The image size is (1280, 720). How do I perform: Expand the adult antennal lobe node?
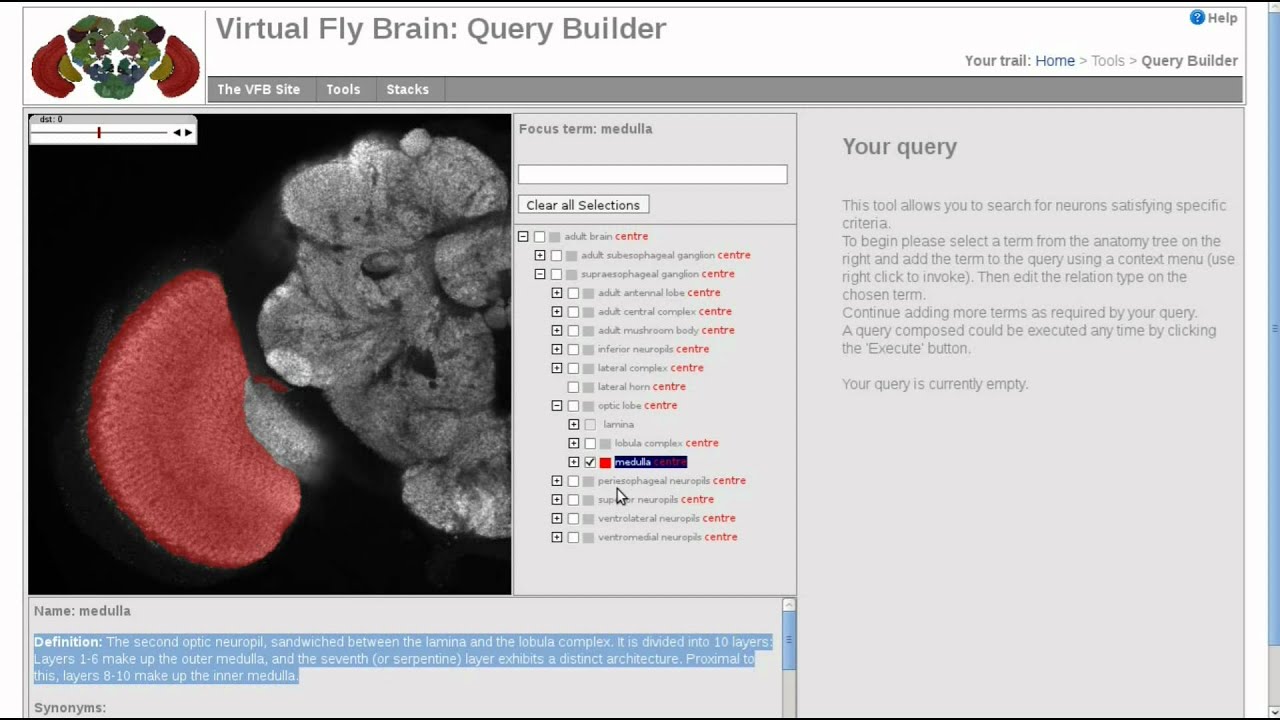pyautogui.click(x=557, y=293)
